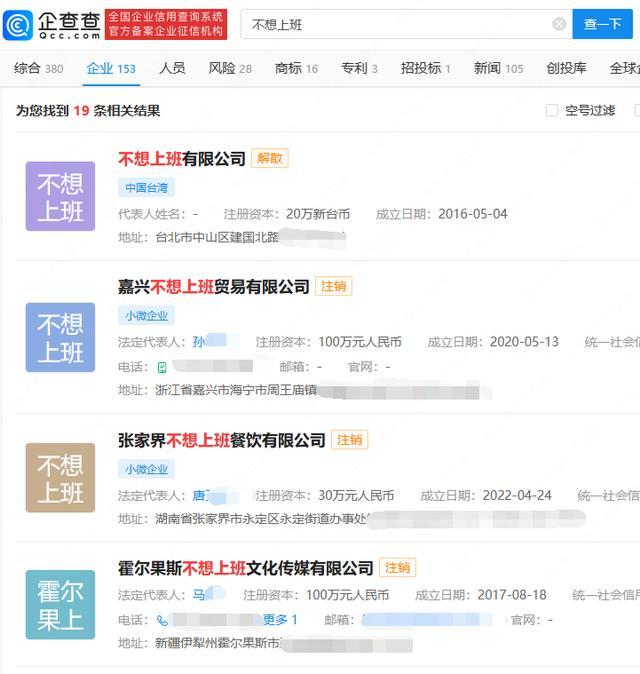Click the red banner 全国企业信用查询系统
This screenshot has width=640, height=674.
pos(166,24)
